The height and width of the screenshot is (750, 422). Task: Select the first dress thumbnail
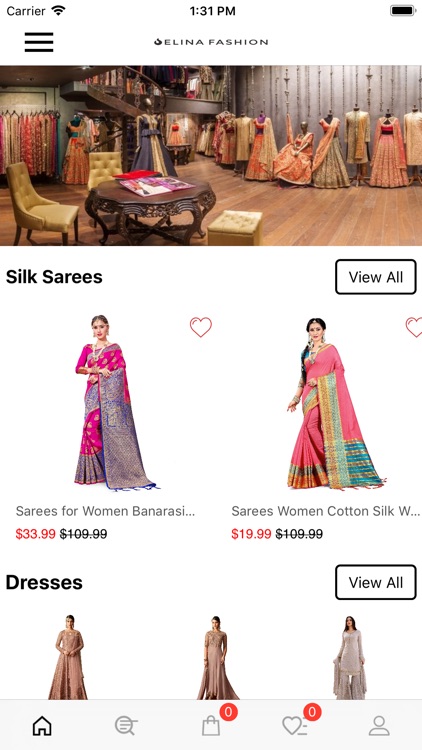tap(68, 657)
